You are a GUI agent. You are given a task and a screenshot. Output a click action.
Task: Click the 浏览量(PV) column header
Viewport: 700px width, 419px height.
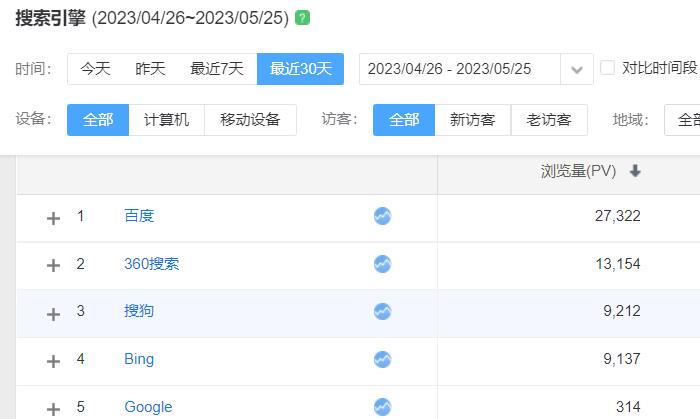(x=578, y=171)
